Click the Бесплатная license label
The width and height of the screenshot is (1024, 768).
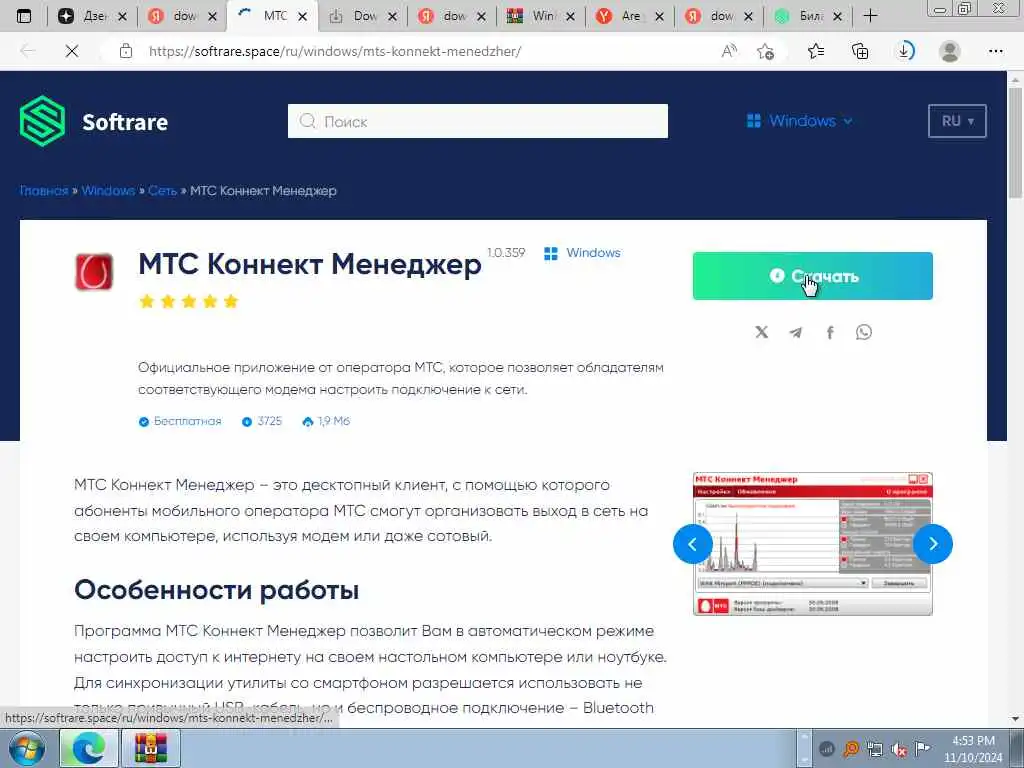180,421
